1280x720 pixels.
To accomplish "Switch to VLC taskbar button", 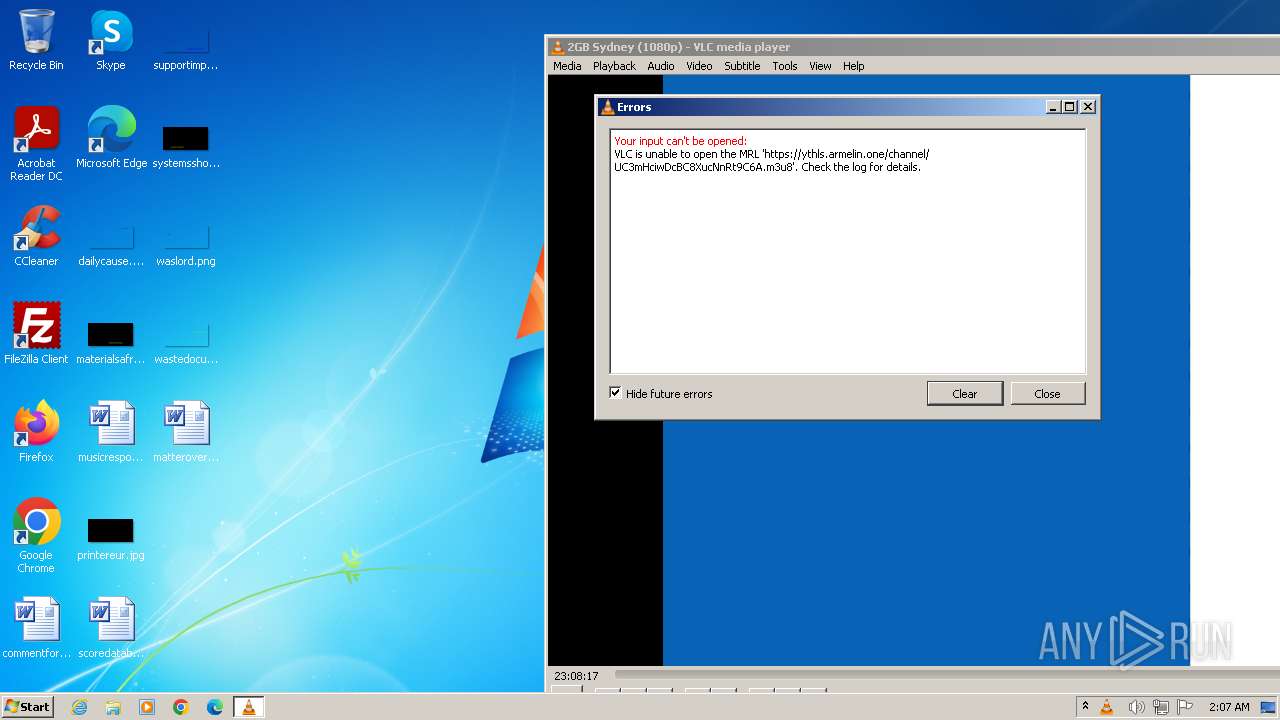I will pyautogui.click(x=248, y=707).
